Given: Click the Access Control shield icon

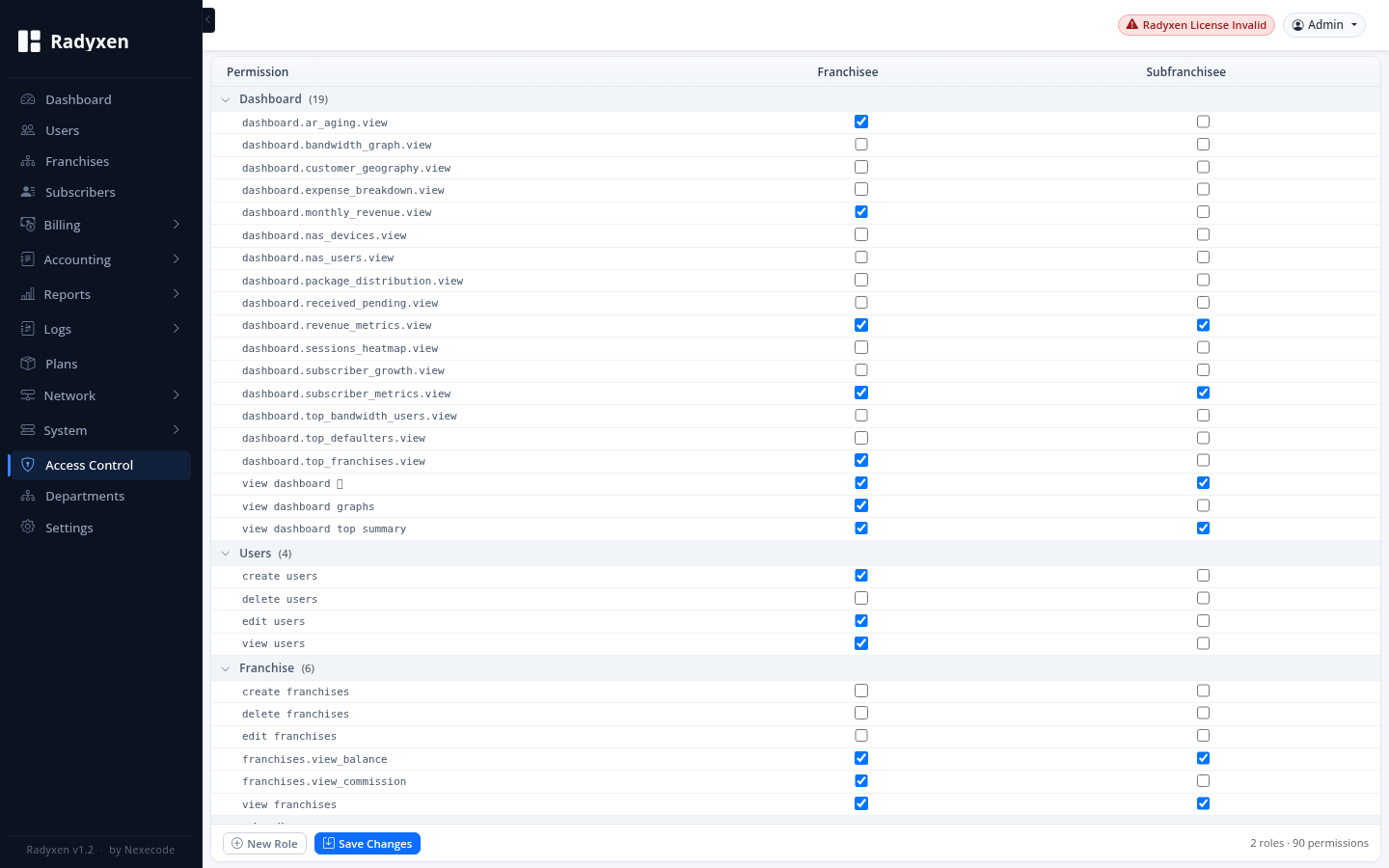Looking at the screenshot, I should (x=28, y=465).
